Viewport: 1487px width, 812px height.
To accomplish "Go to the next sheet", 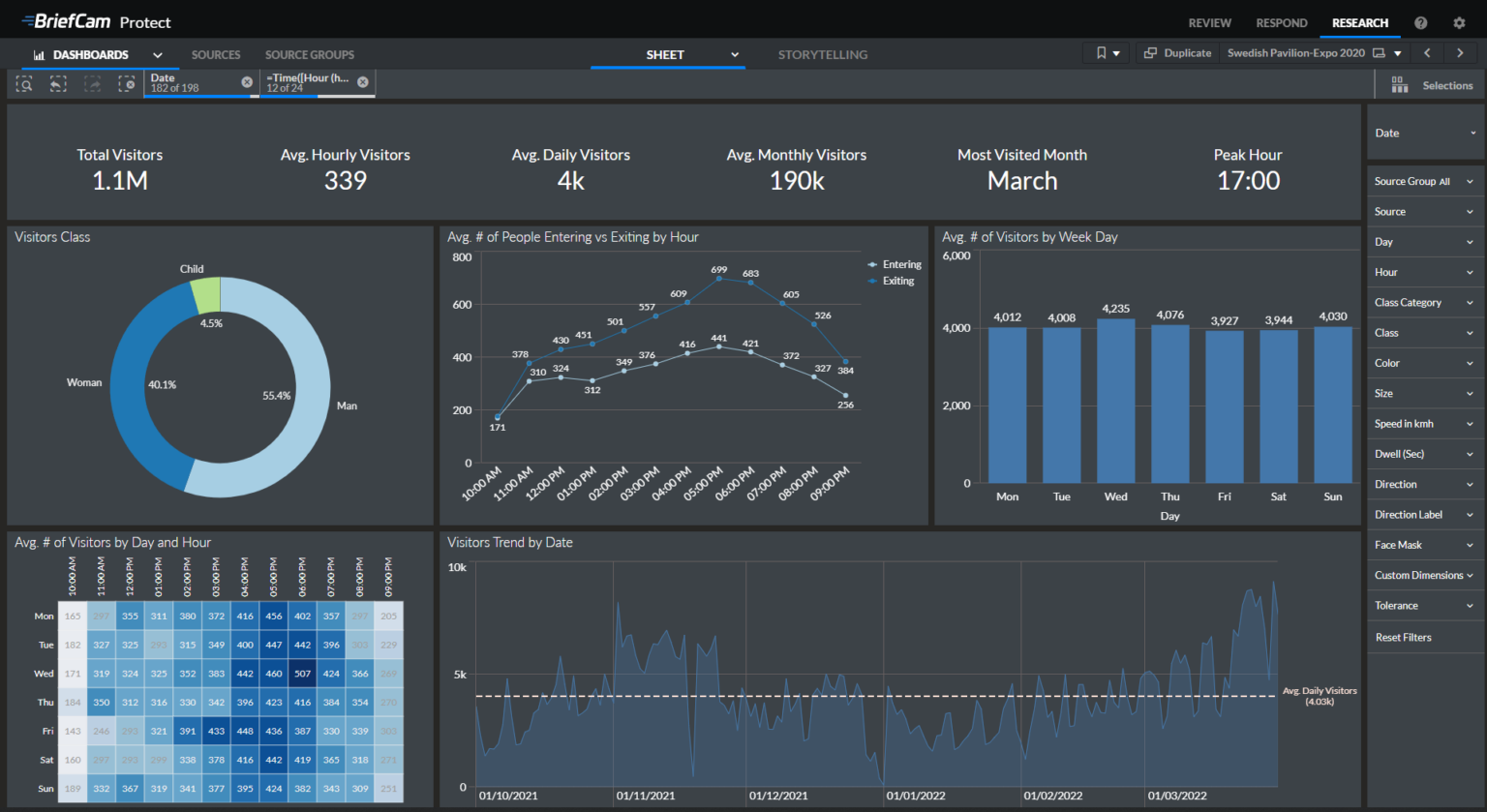I will click(x=1460, y=53).
